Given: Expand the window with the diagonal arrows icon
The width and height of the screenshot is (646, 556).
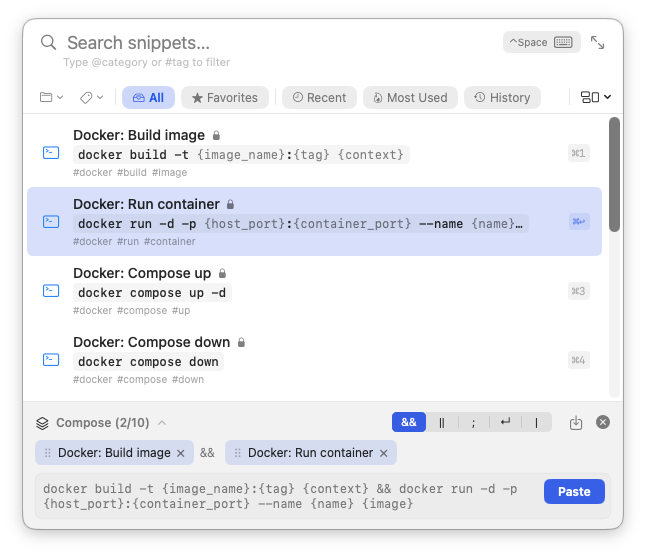Looking at the screenshot, I should pyautogui.click(x=597, y=42).
